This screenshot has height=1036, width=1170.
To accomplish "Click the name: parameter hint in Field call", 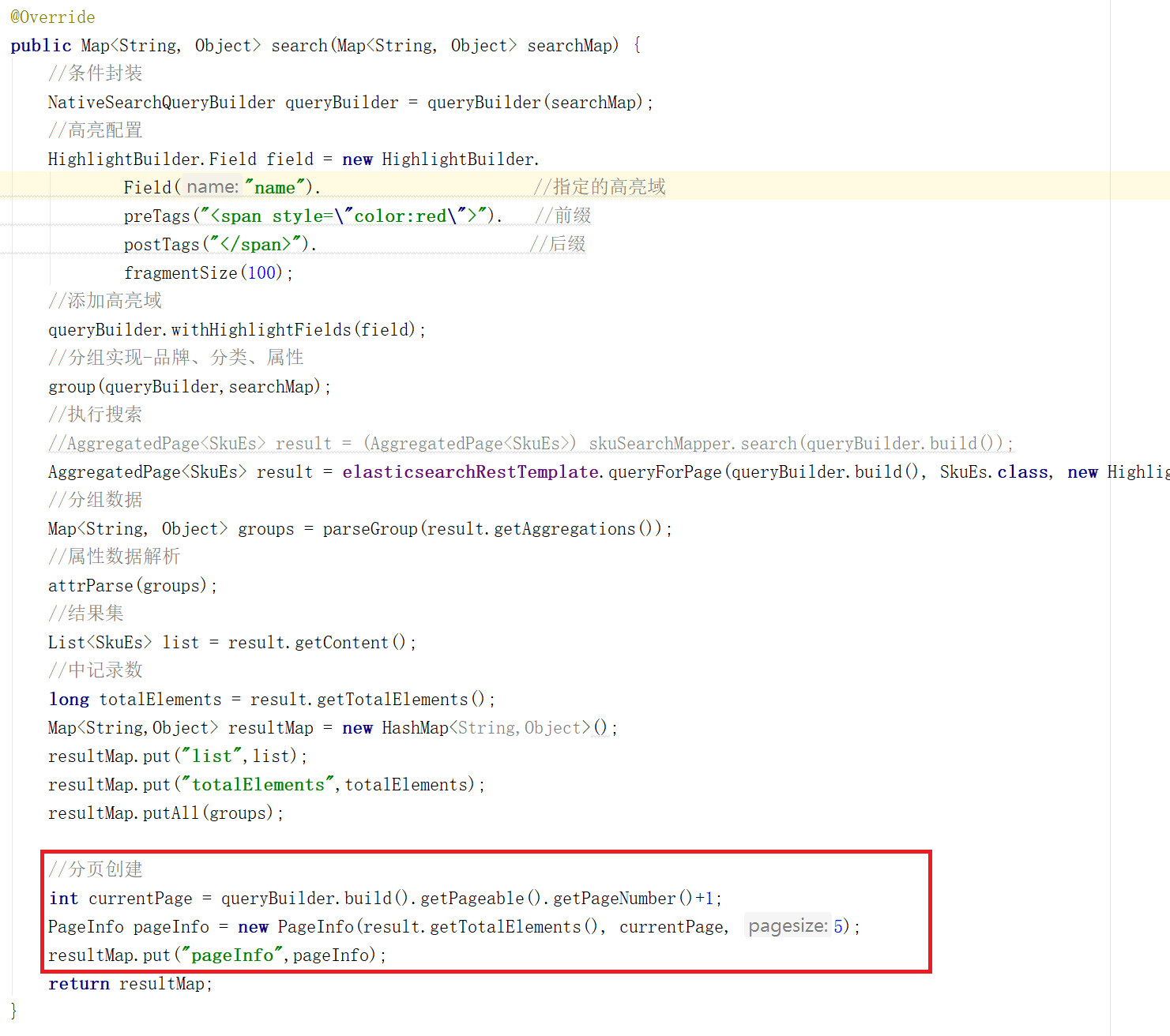I will (x=213, y=187).
